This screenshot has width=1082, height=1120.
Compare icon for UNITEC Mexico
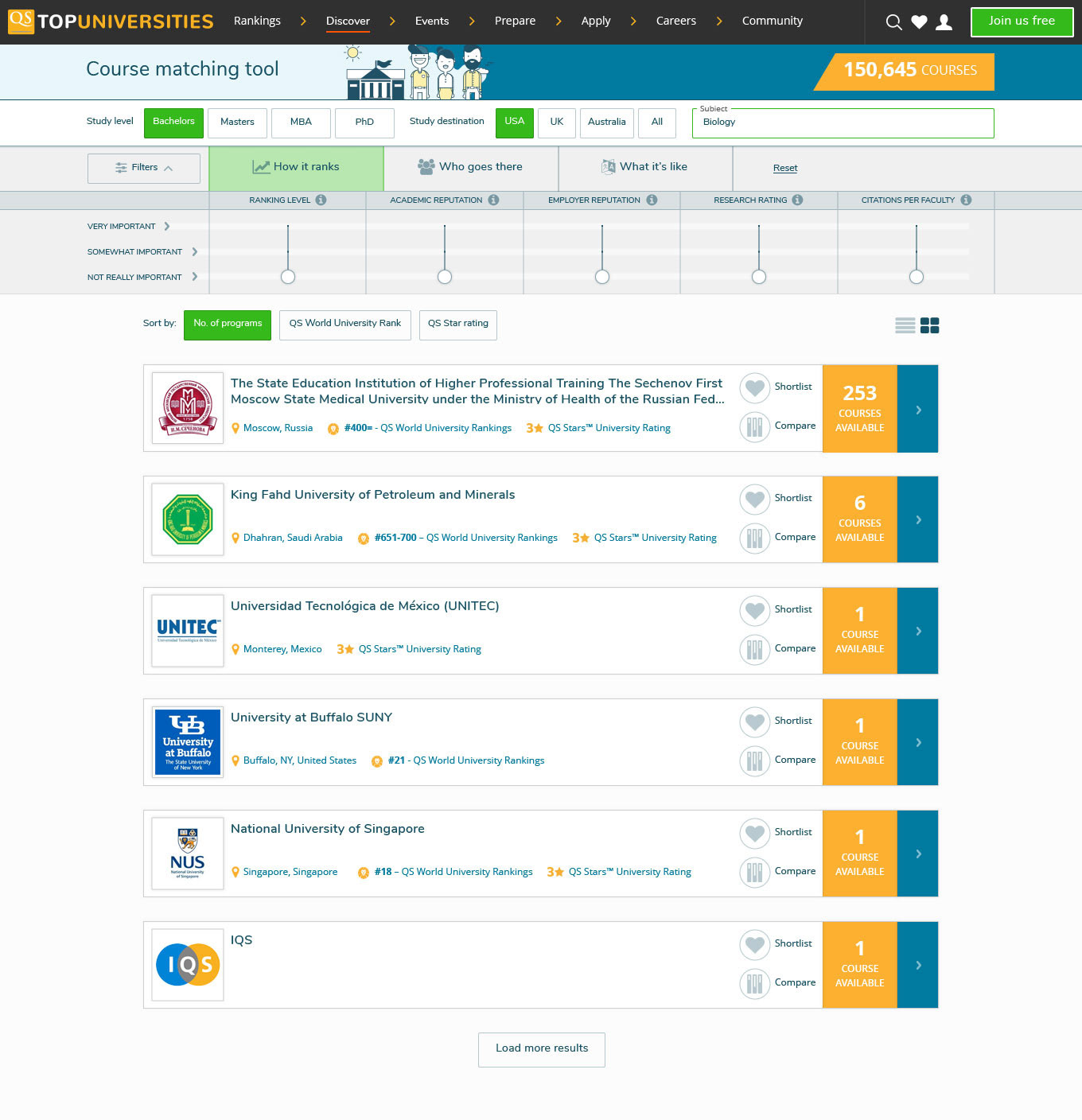coord(755,650)
